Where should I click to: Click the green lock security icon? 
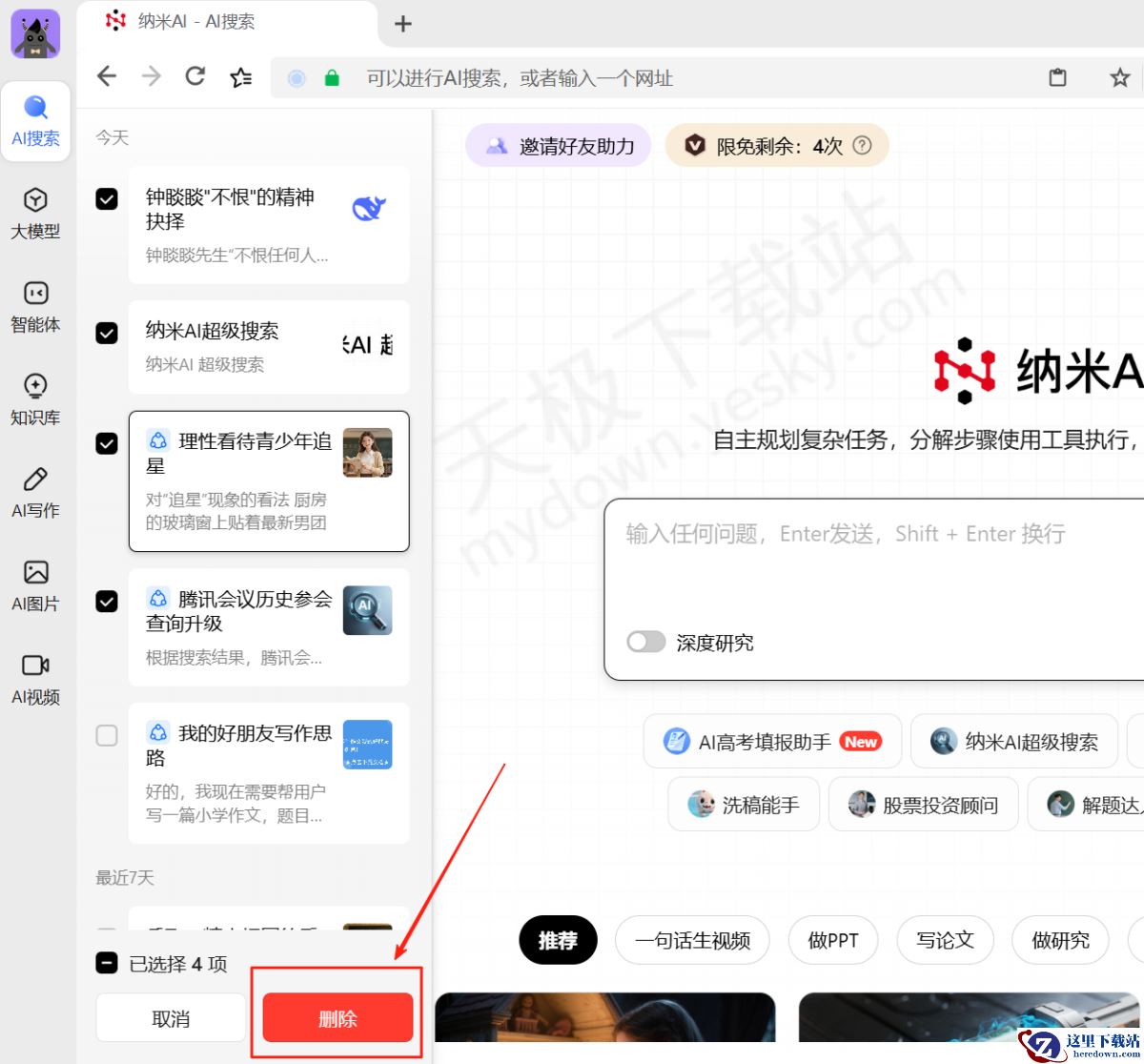[x=332, y=78]
